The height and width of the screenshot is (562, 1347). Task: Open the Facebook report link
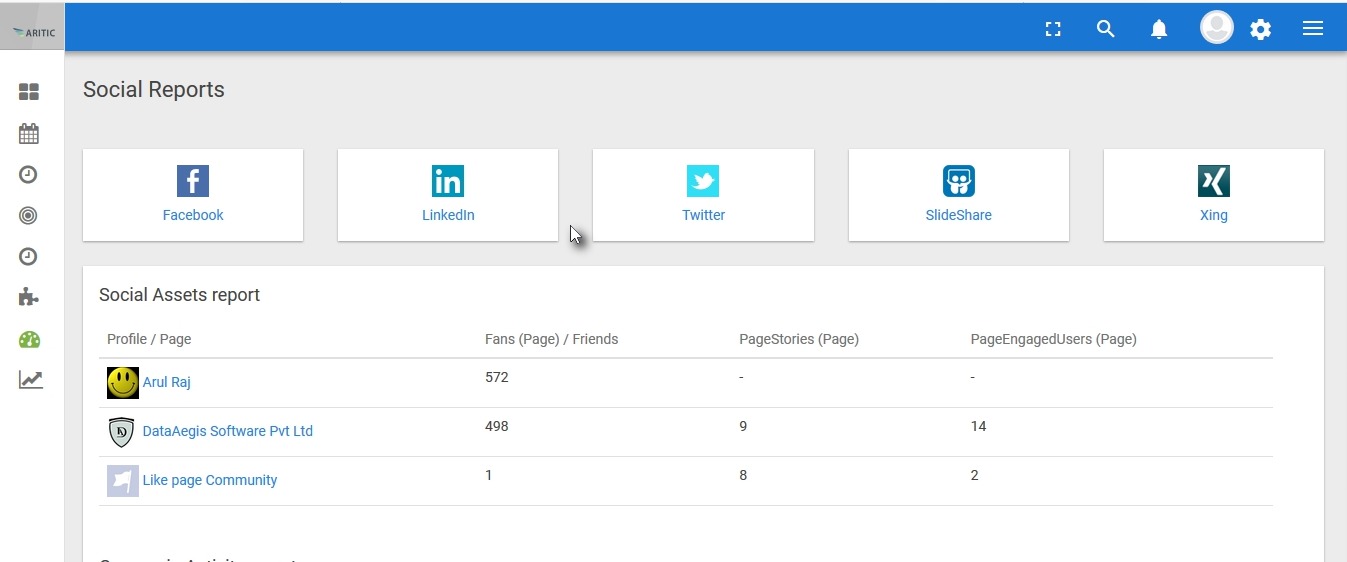[x=193, y=215]
